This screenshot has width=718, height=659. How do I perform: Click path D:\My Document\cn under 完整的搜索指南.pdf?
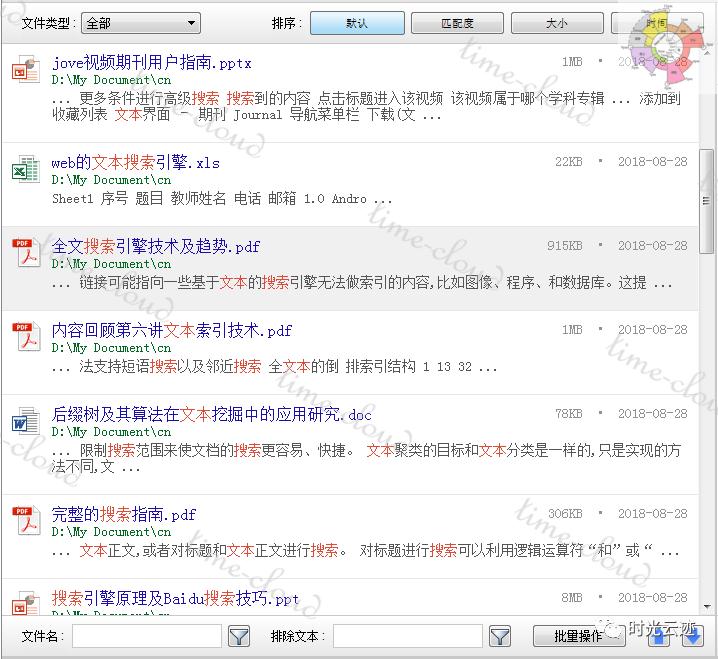pos(111,532)
